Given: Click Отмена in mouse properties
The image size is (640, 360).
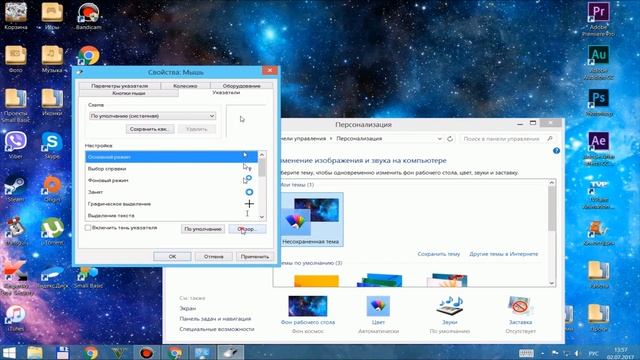Looking at the screenshot, I should 213,257.
